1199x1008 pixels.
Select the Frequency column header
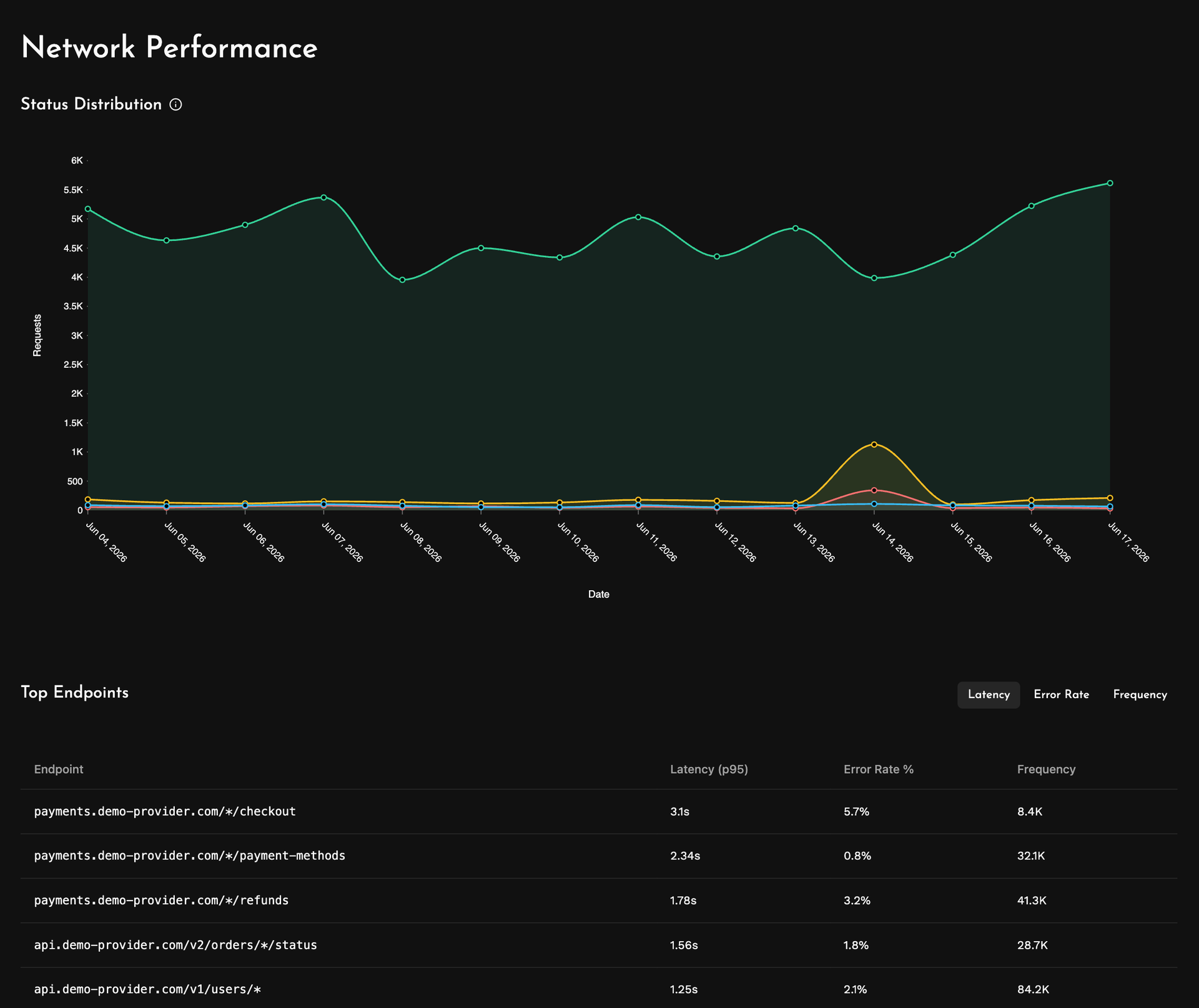1046,769
